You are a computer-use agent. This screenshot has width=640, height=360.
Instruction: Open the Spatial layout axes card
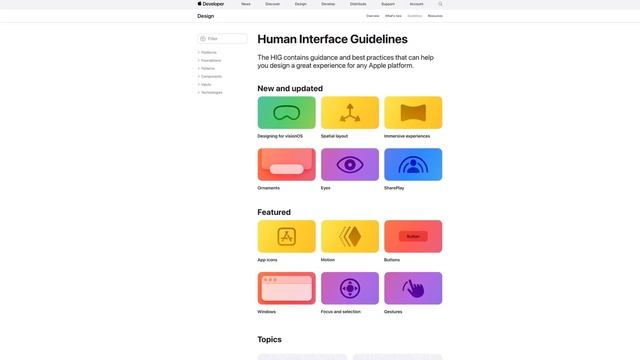point(350,113)
